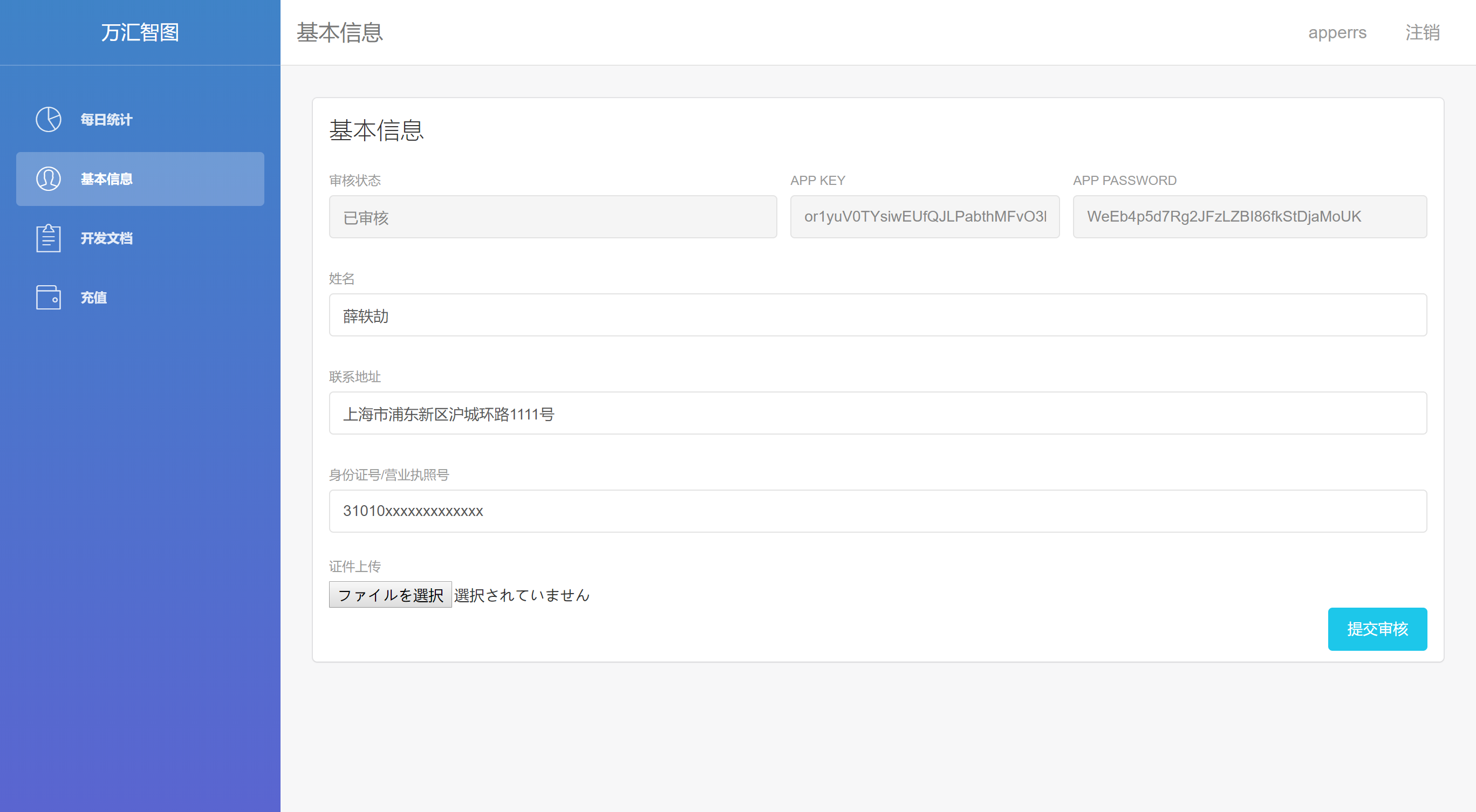Click the 万汇智图 logo title

pyautogui.click(x=140, y=33)
